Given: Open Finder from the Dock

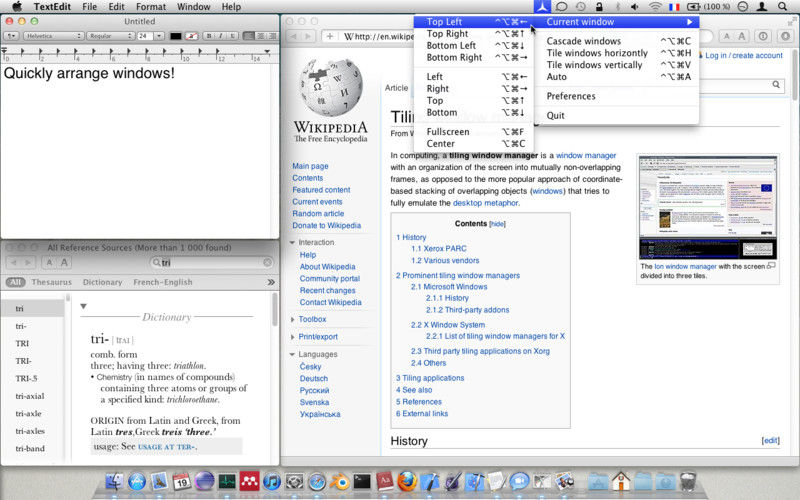Looking at the screenshot, I should coord(114,481).
